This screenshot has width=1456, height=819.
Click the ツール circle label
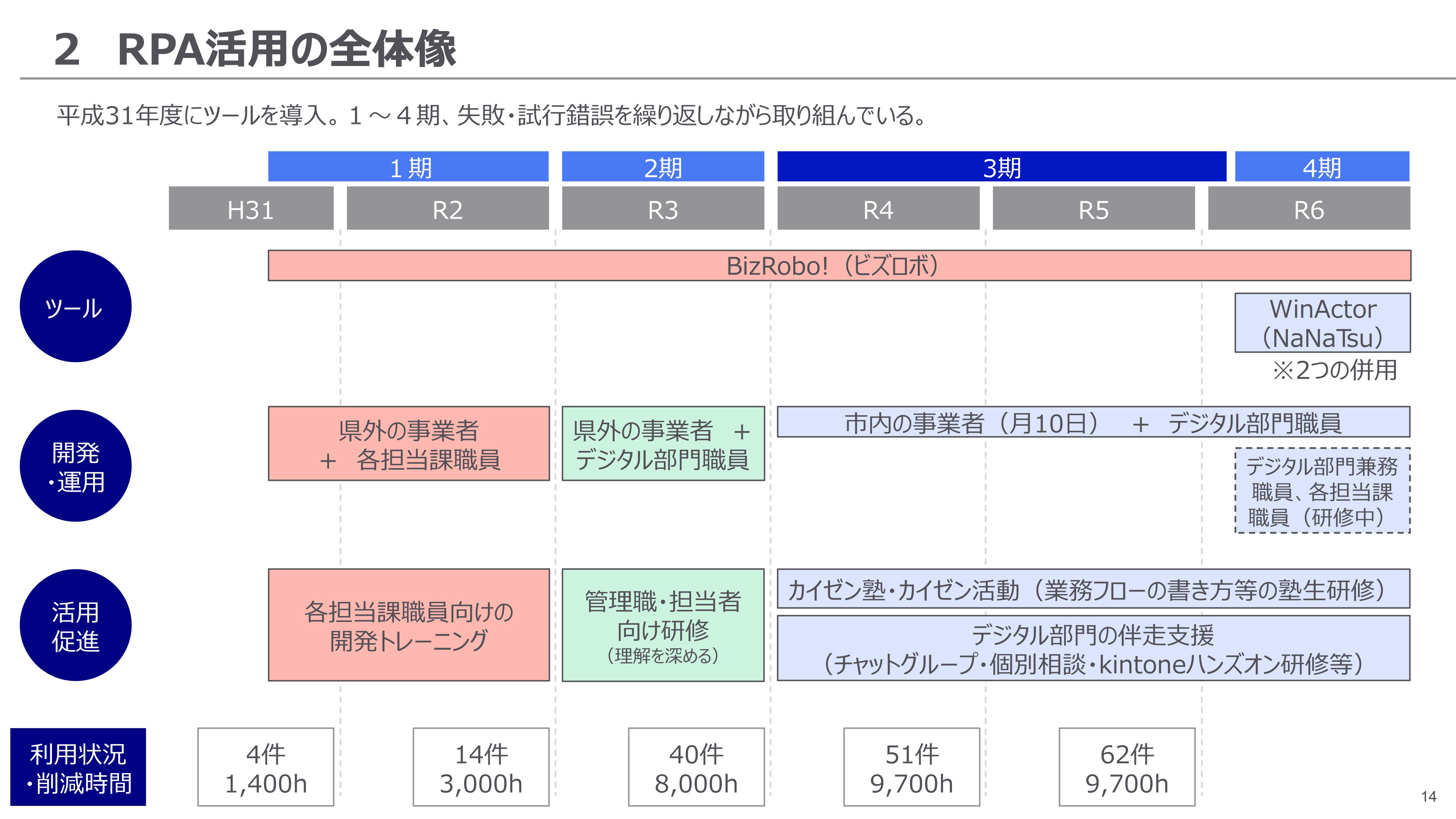(x=75, y=306)
